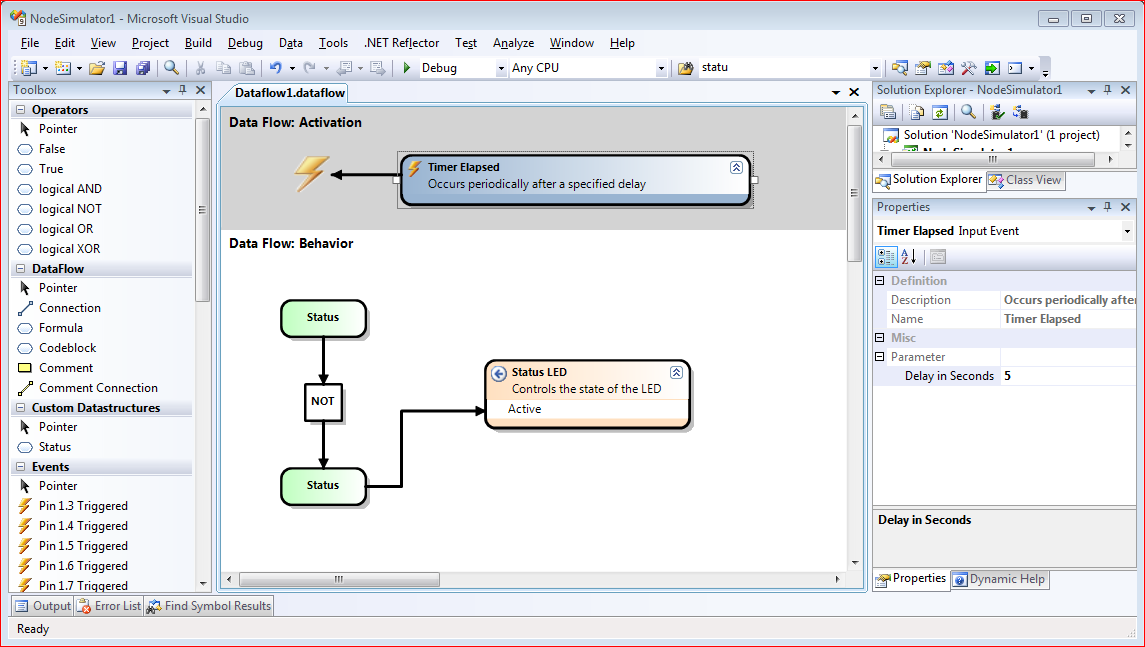Collapse the Timer Elapsed node chevron
Screen dimensions: 1145x647
click(736, 168)
